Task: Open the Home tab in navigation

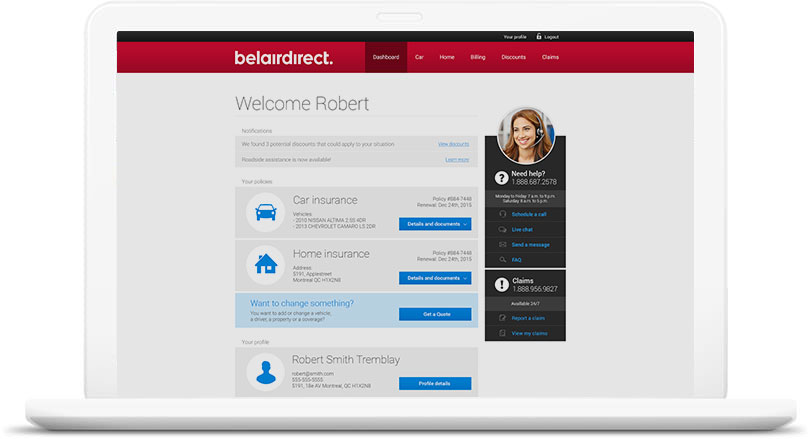Action: click(x=447, y=57)
